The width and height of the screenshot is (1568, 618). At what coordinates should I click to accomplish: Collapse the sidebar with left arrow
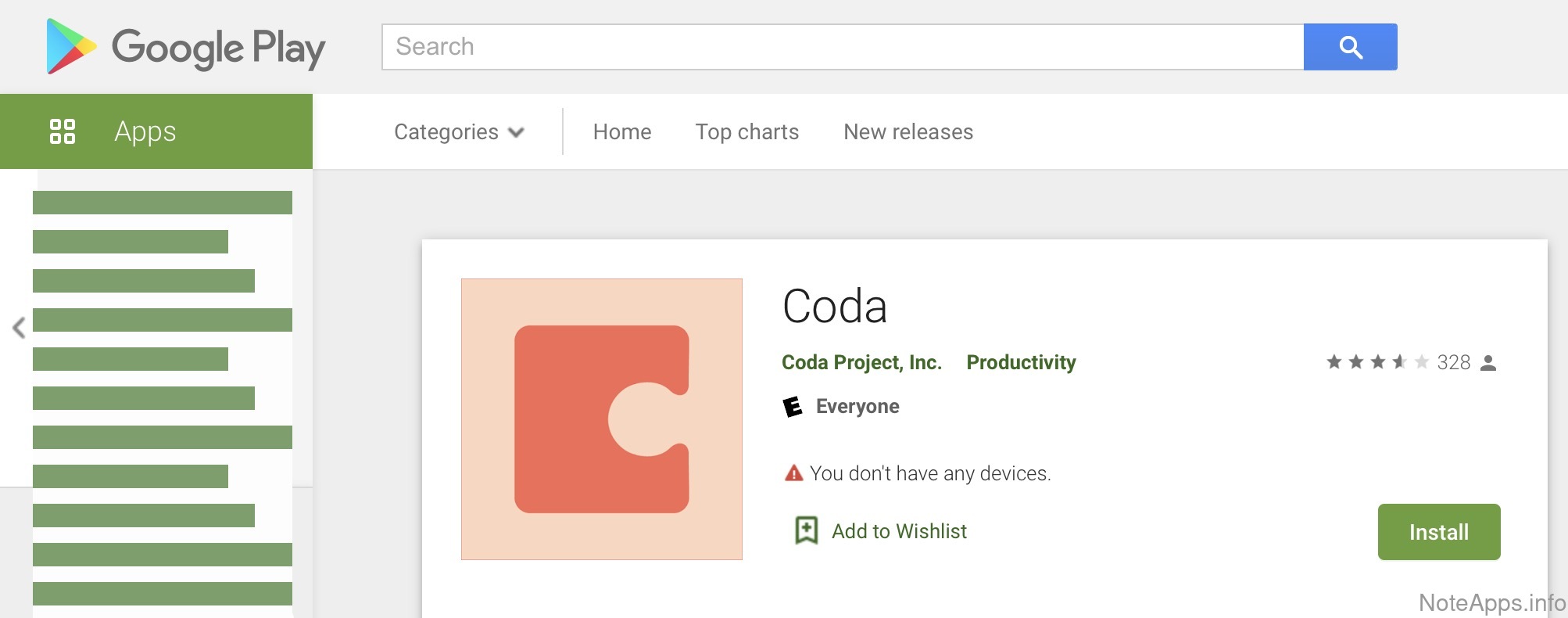[x=19, y=328]
